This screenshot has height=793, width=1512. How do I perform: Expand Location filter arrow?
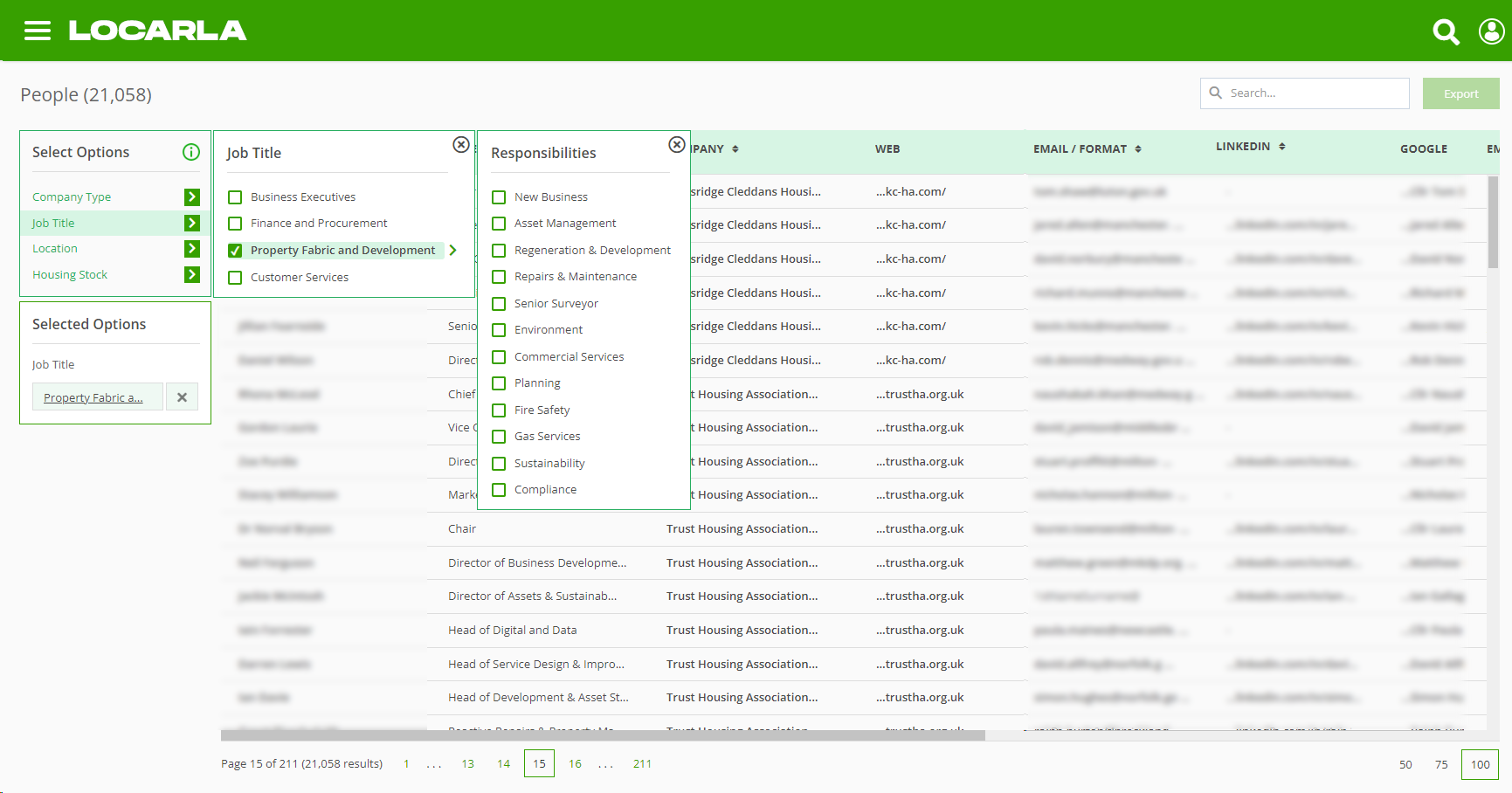pos(192,249)
